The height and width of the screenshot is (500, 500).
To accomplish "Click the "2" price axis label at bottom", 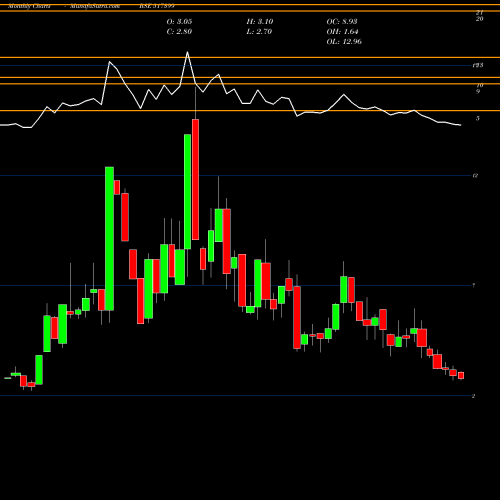I will coord(473,396).
